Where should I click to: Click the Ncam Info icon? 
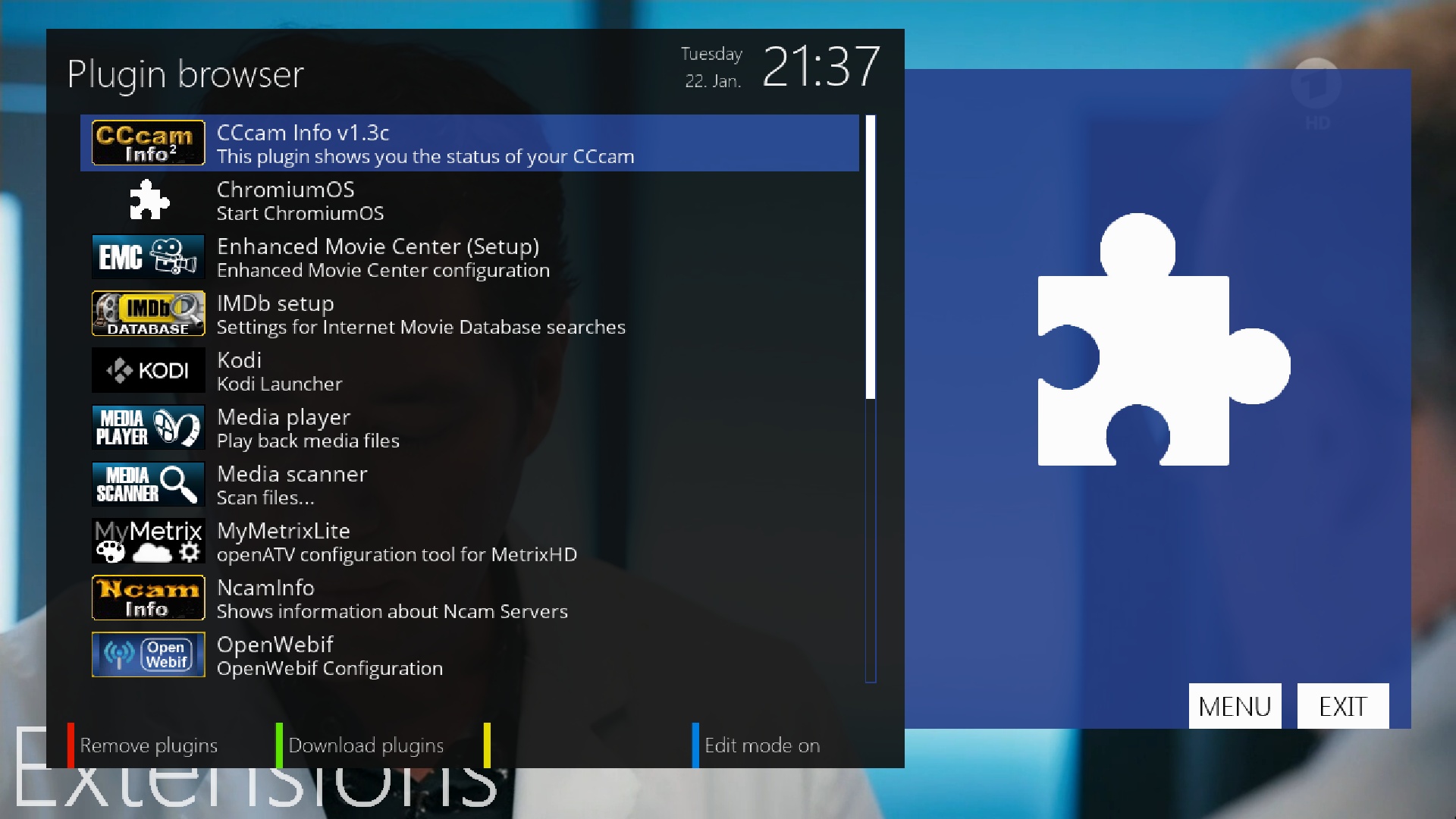tap(148, 598)
